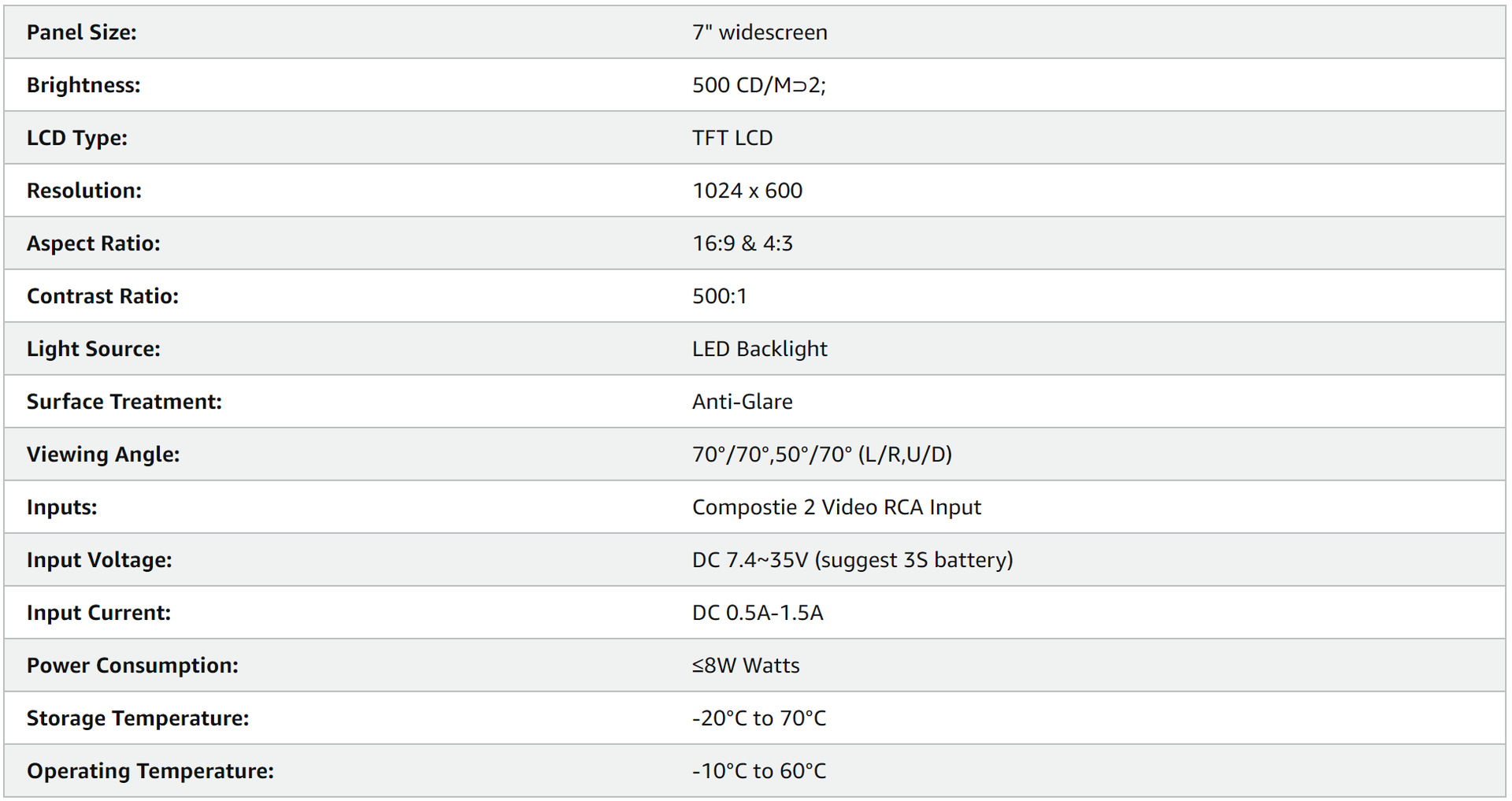
Task: Click the "Aspect Ratio:" label
Action: click(93, 243)
